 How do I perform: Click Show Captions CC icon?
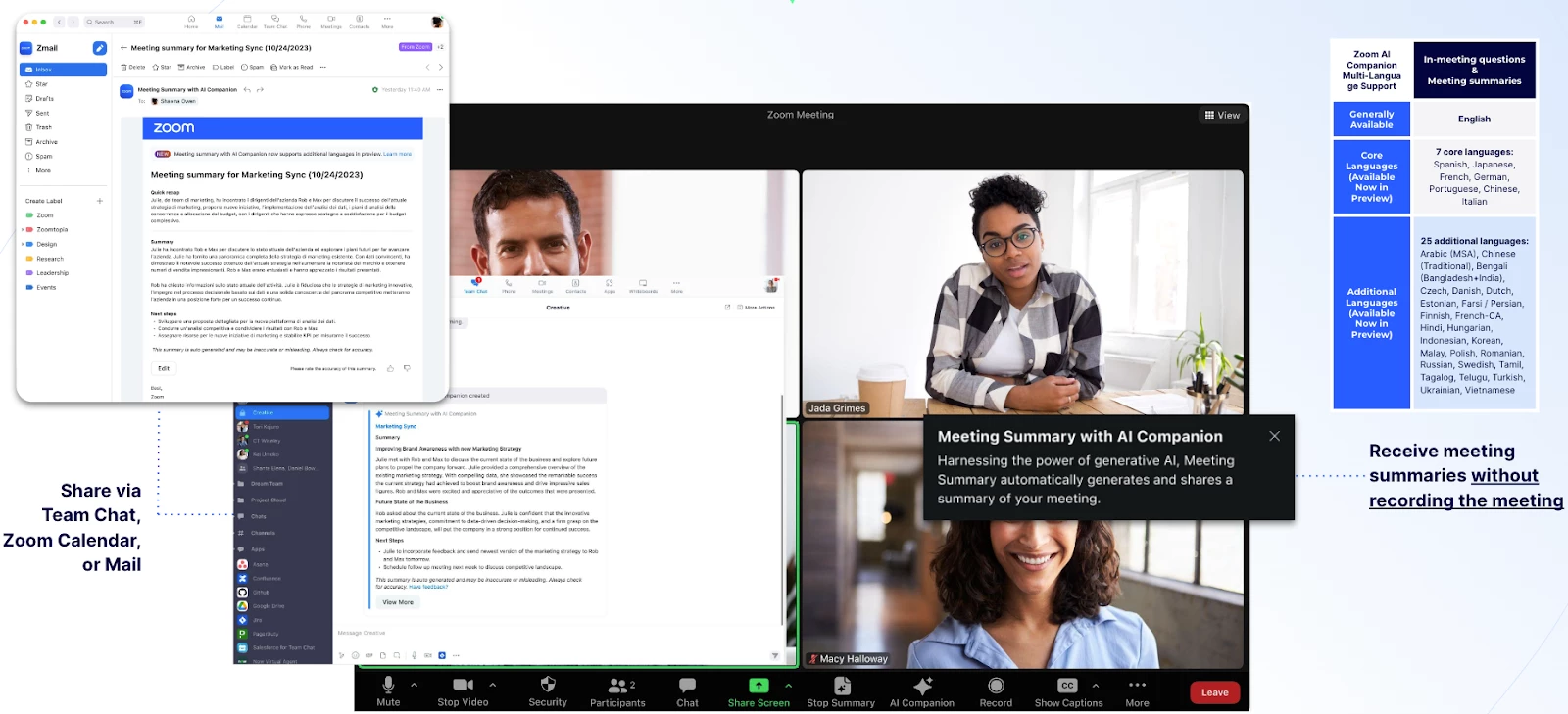[1067, 686]
